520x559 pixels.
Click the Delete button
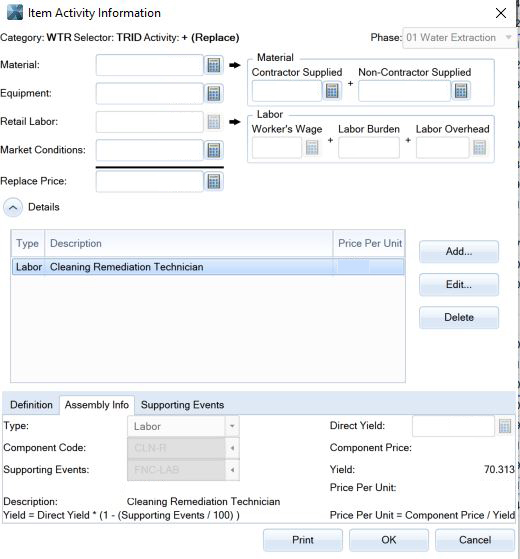459,317
